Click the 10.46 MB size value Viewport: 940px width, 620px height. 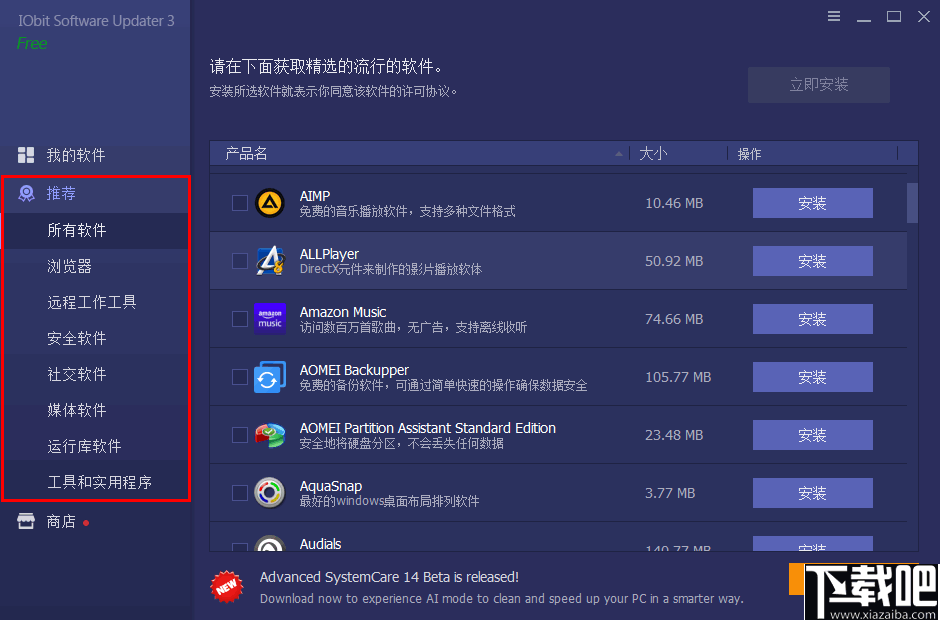point(674,203)
